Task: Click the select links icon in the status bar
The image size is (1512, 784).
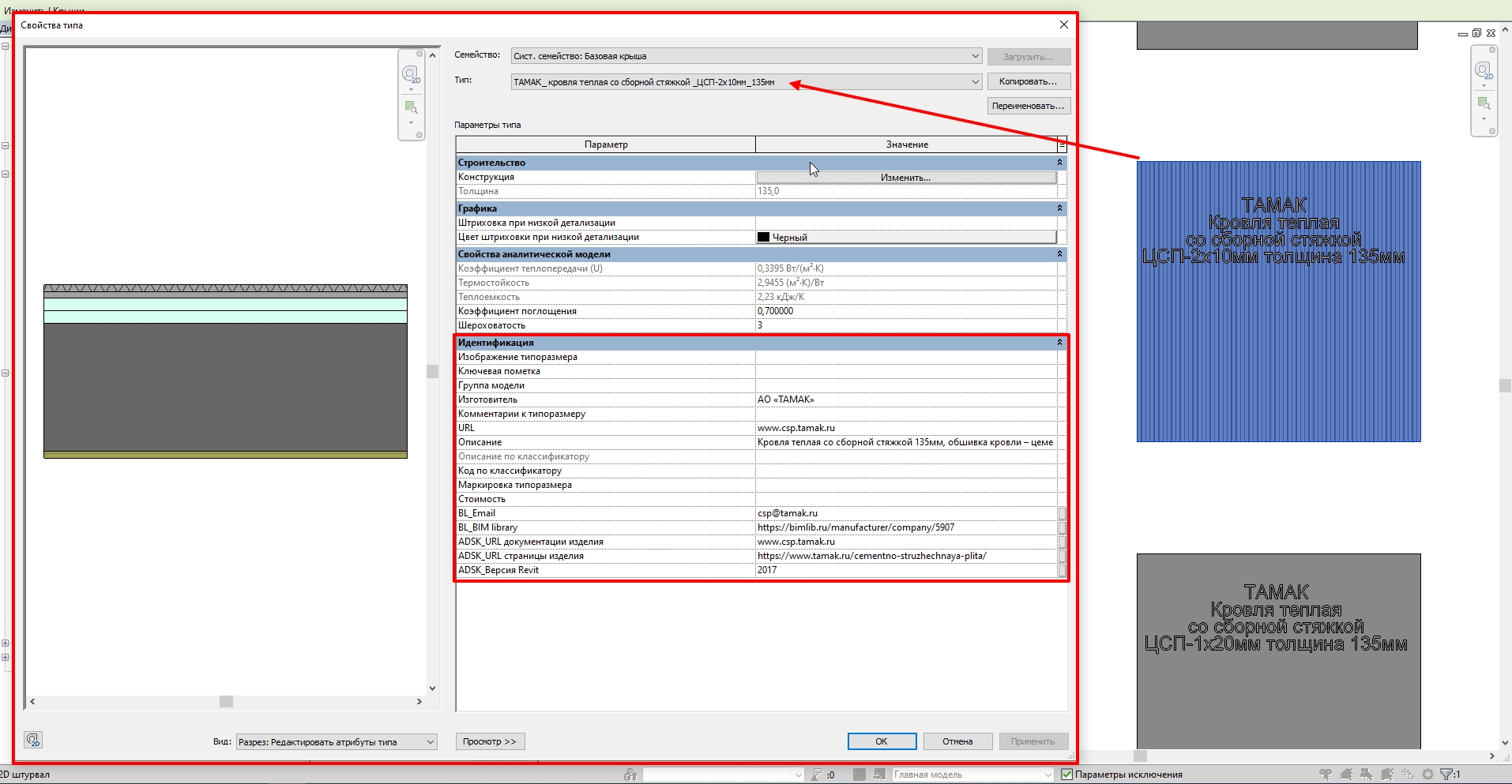Action: tap(1325, 775)
